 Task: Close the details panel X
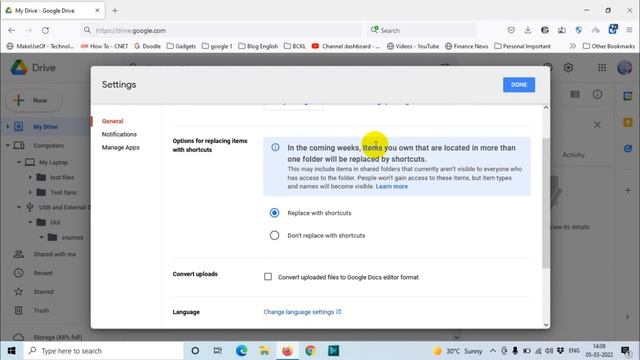(x=597, y=124)
